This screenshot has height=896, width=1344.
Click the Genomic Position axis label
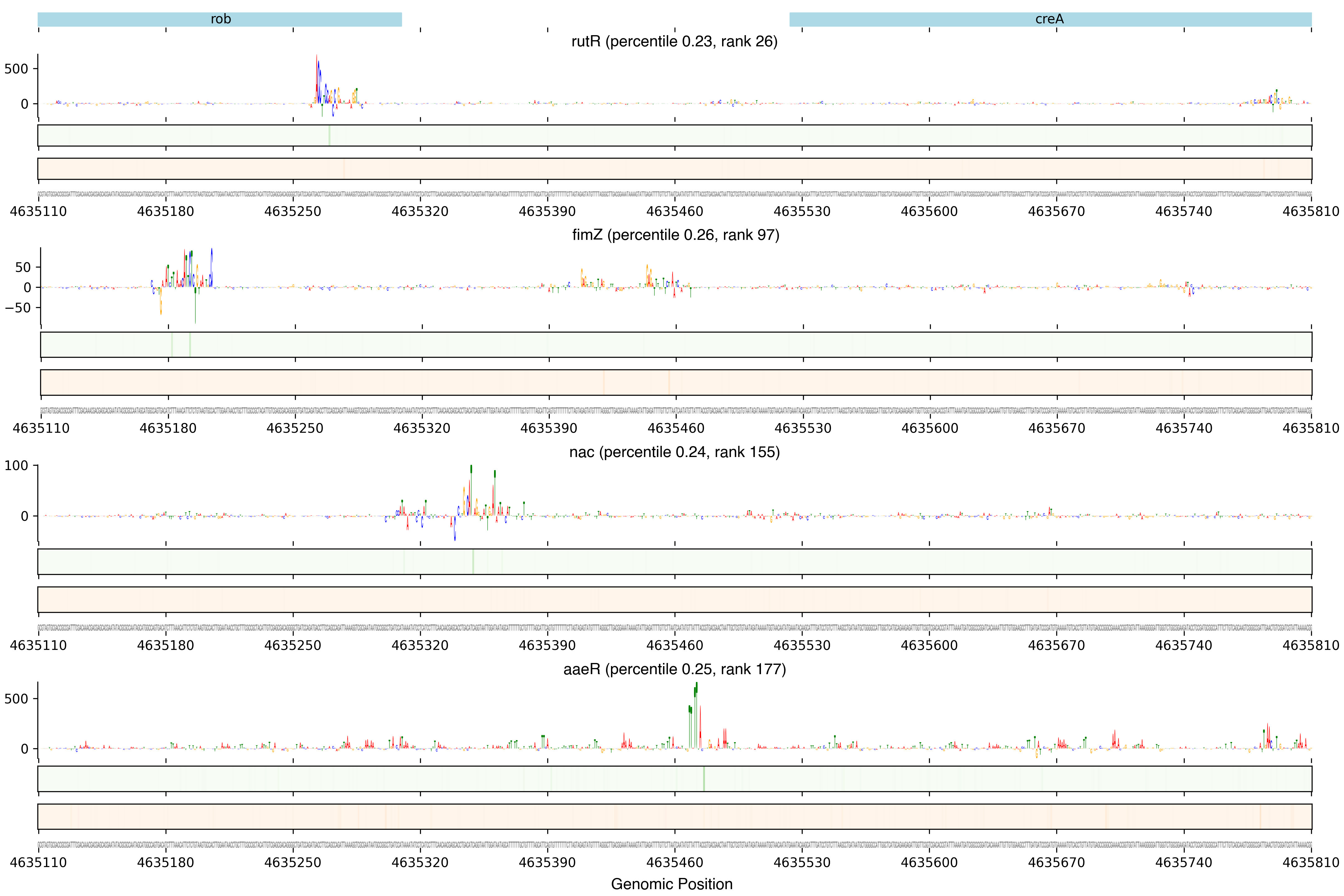coord(671,884)
